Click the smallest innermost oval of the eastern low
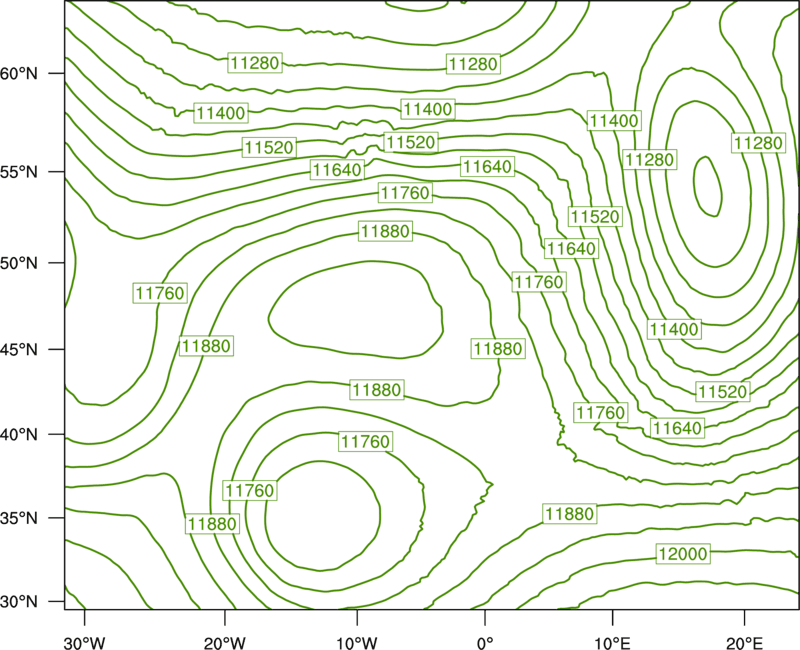The height and width of the screenshot is (650, 800). click(707, 186)
